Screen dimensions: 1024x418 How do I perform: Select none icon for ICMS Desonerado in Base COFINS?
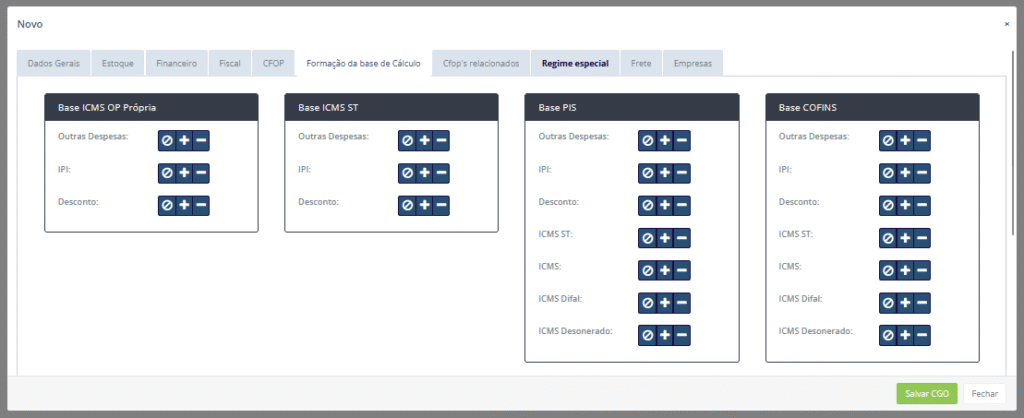click(888, 334)
